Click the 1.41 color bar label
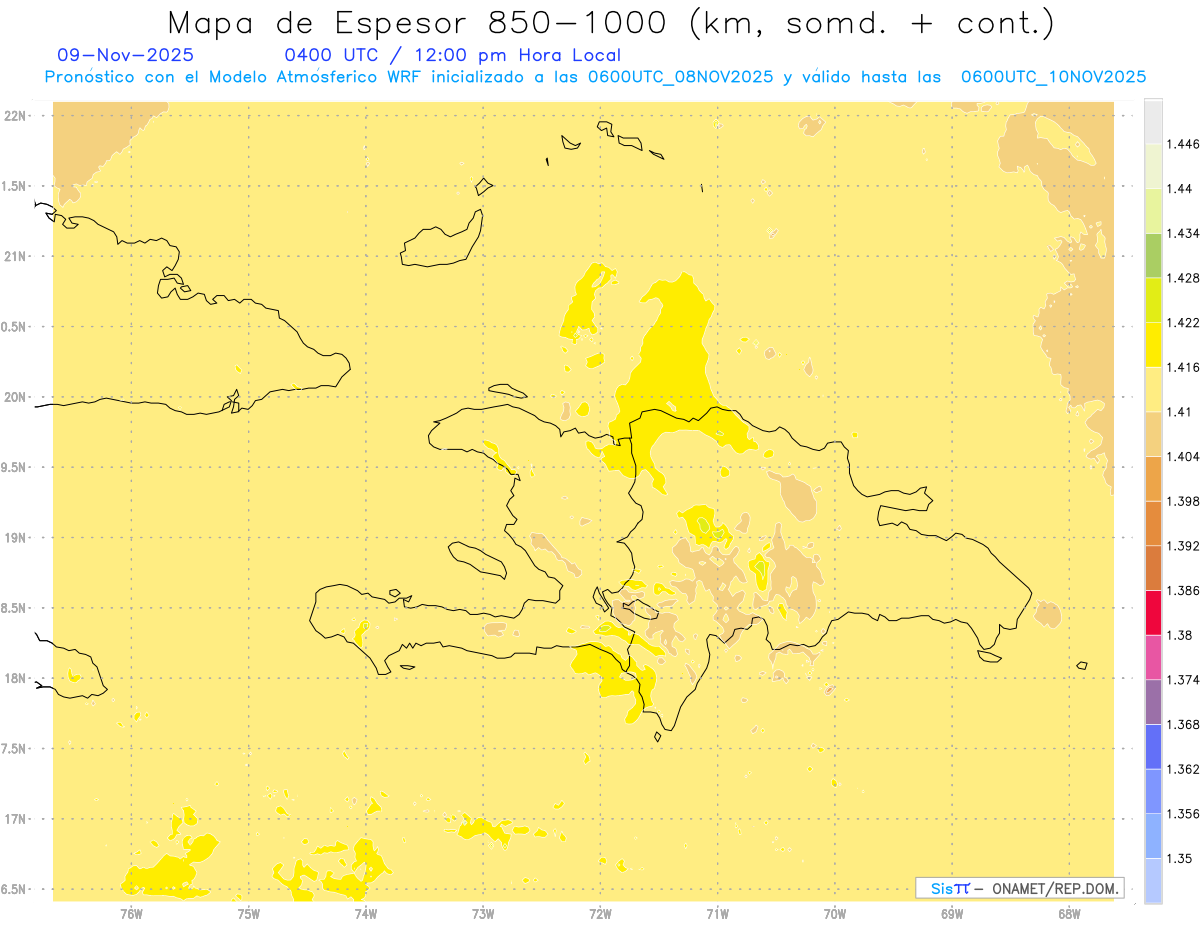The width and height of the screenshot is (1200, 927). (1180, 412)
